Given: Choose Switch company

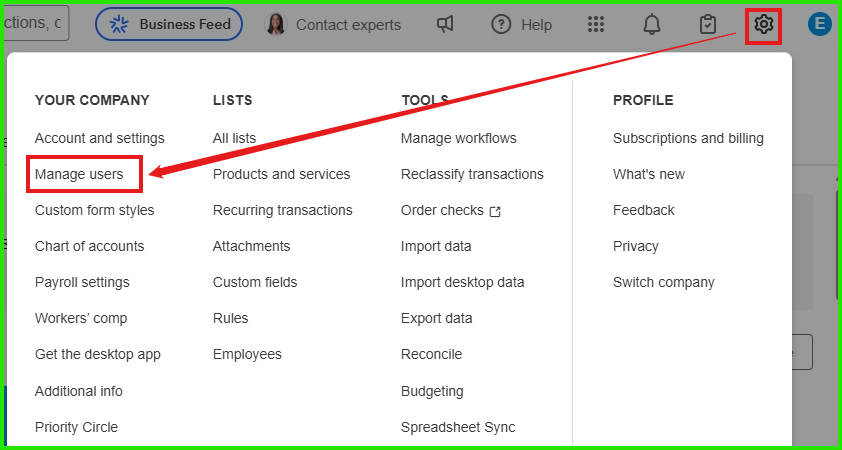Looking at the screenshot, I should (664, 282).
